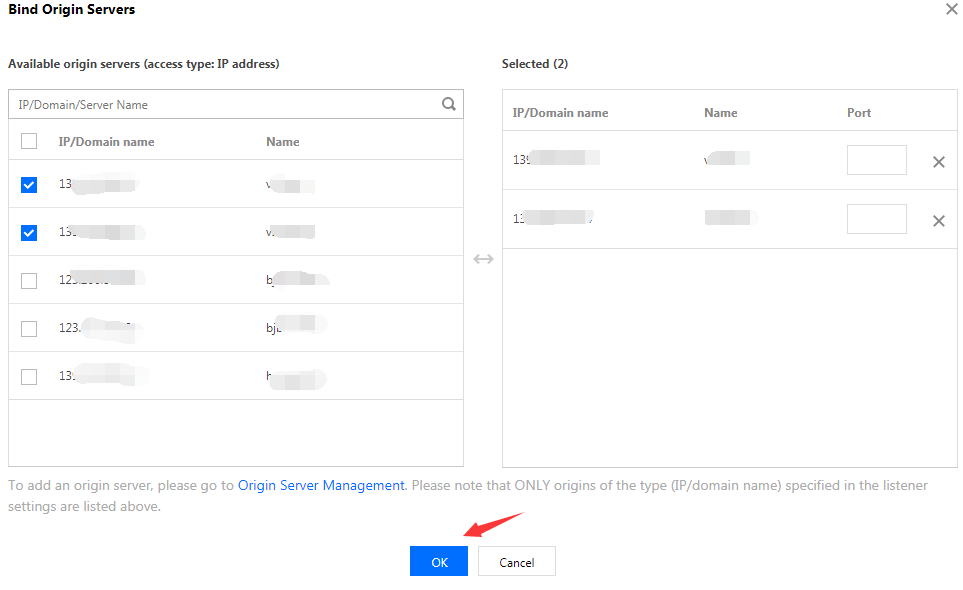The image size is (963, 590).
Task: Toggle the select-all checkbox in header
Action: point(29,142)
